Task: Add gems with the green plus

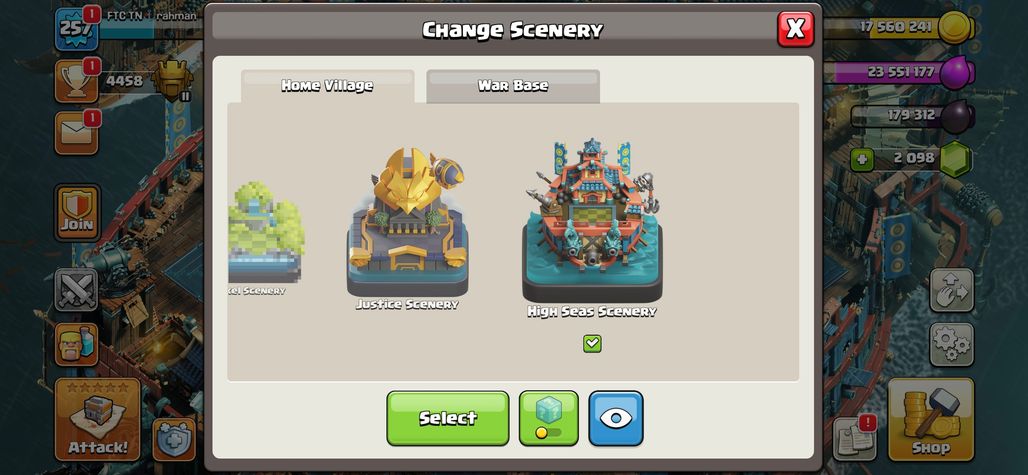Action: coord(861,159)
